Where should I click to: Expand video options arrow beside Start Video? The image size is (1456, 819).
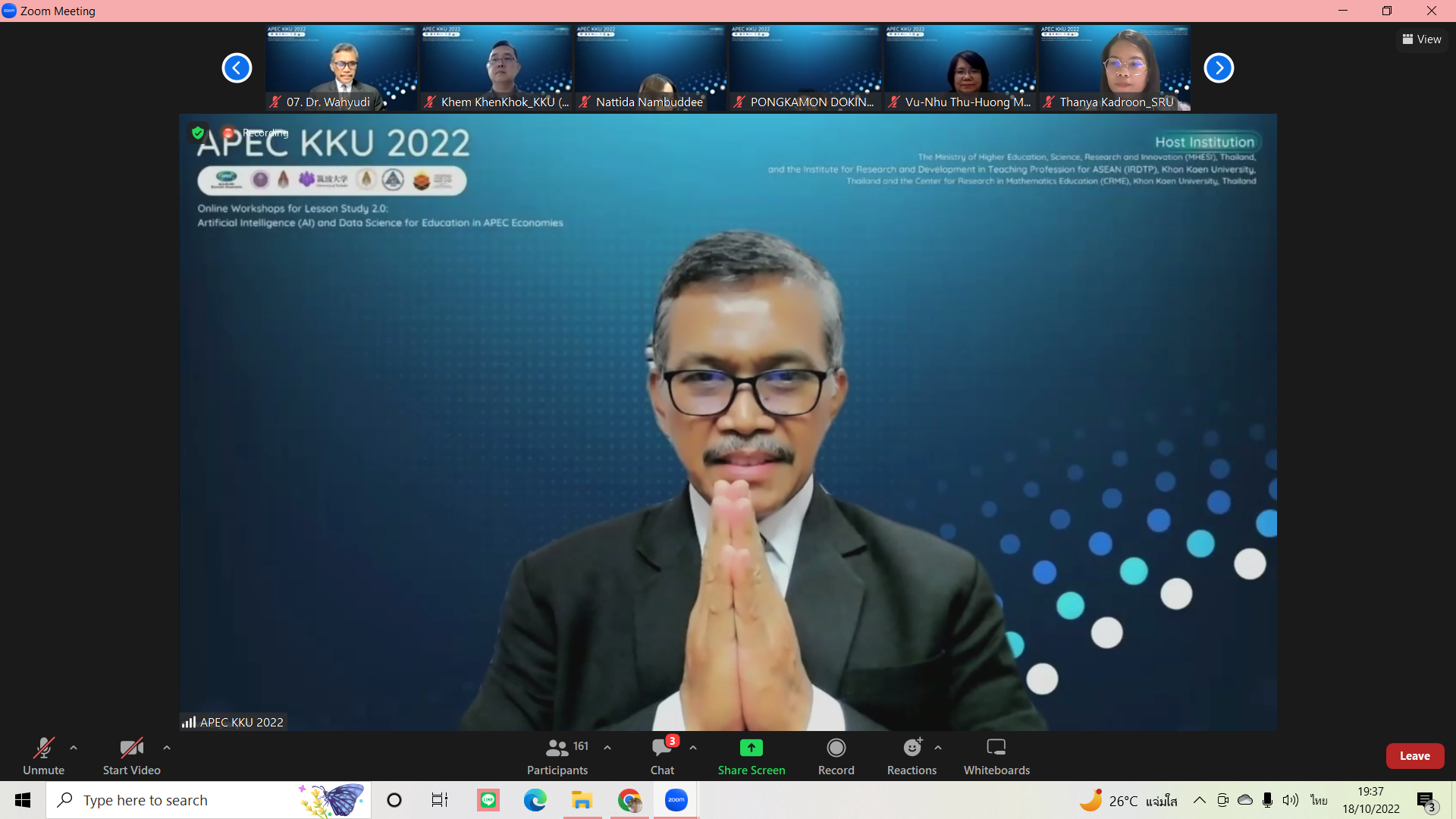pos(167,748)
